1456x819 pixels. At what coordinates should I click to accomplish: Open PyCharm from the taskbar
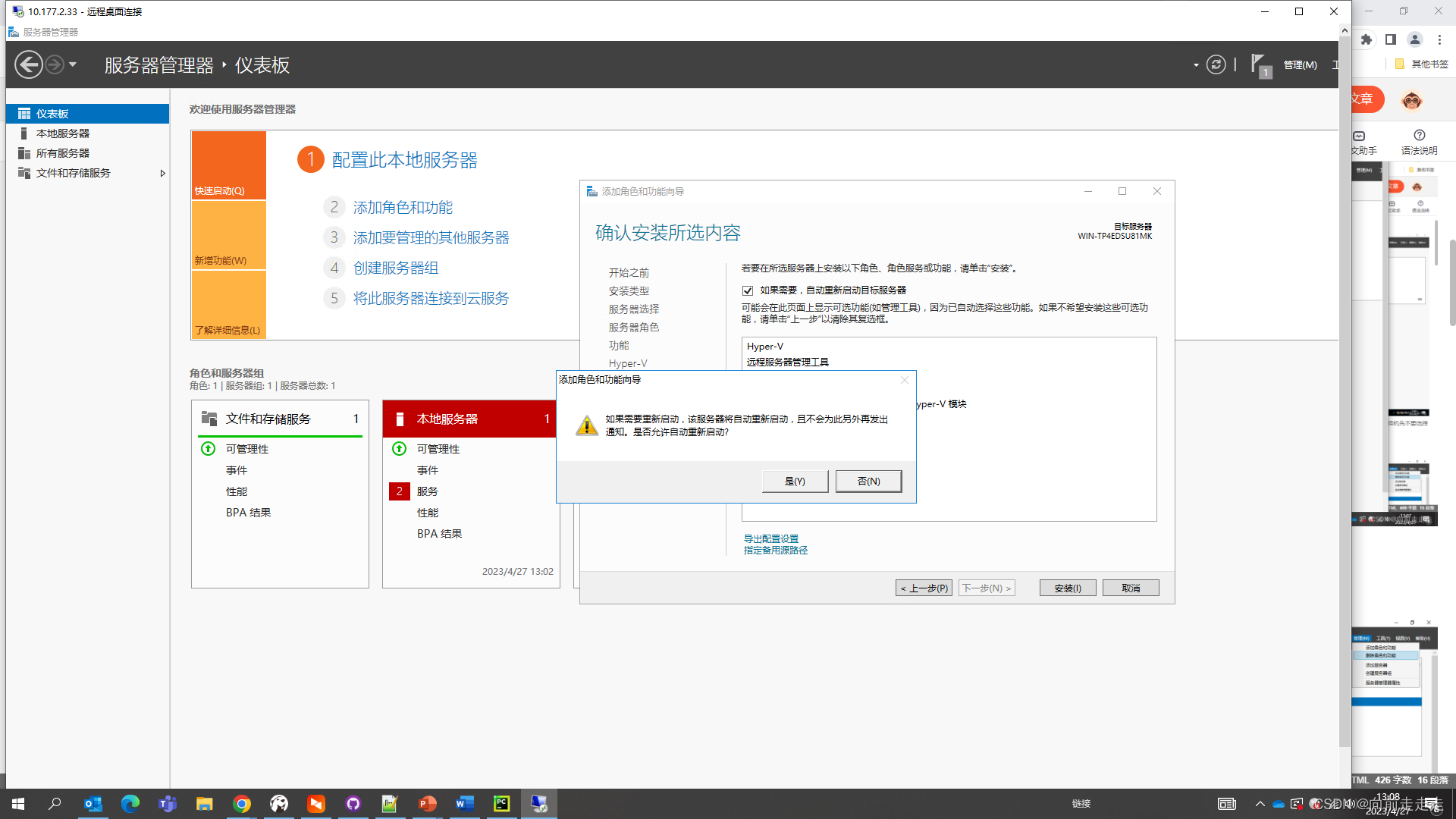click(x=501, y=804)
